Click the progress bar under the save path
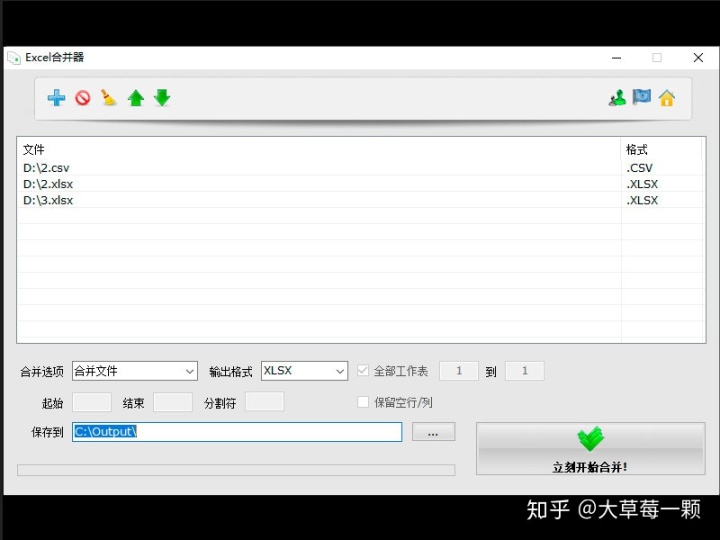The height and width of the screenshot is (540, 720). 236,470
